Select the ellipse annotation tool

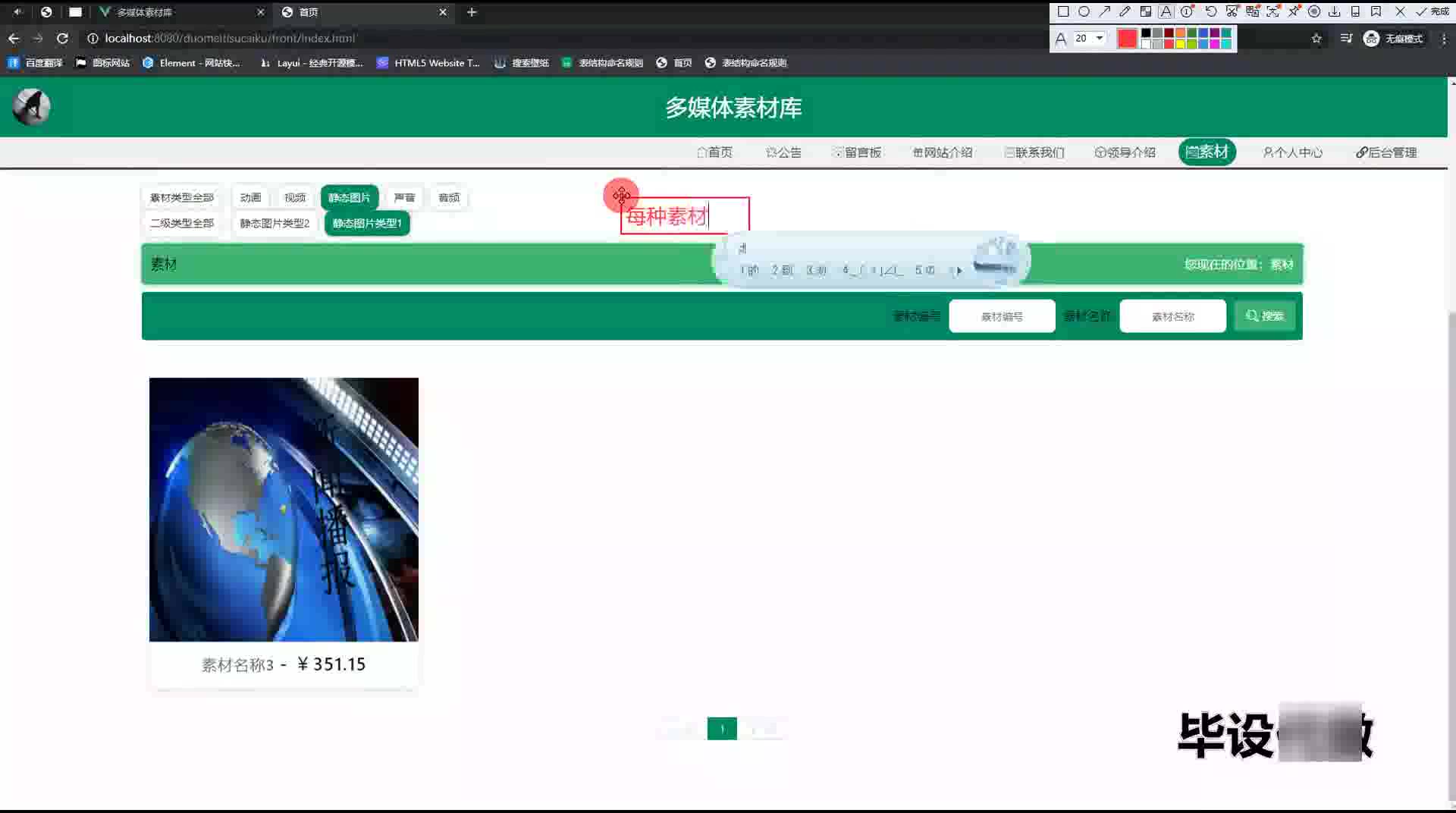1084,11
